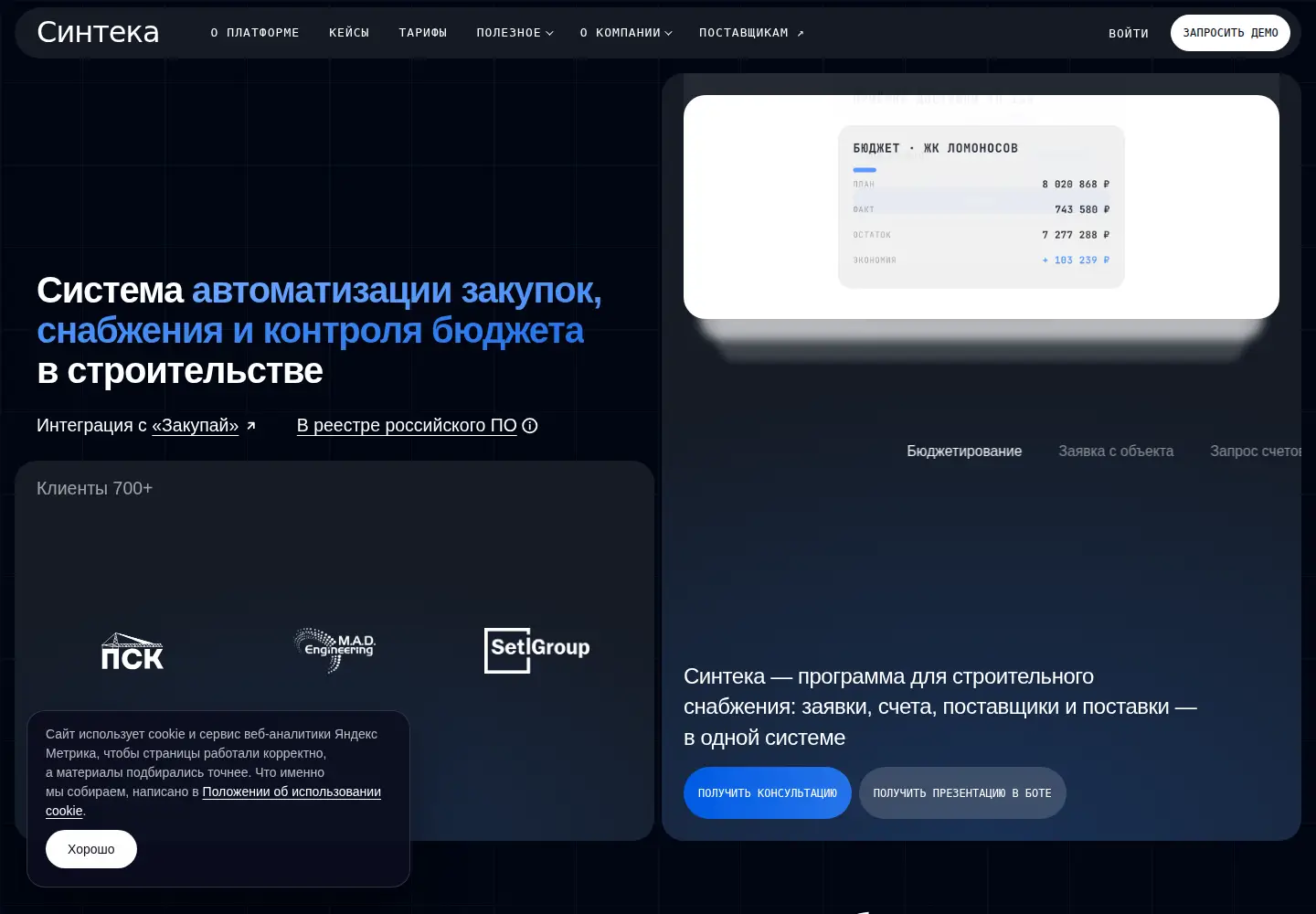Expand the О компании dropdown menu
The image size is (1316, 914).
coord(626,33)
